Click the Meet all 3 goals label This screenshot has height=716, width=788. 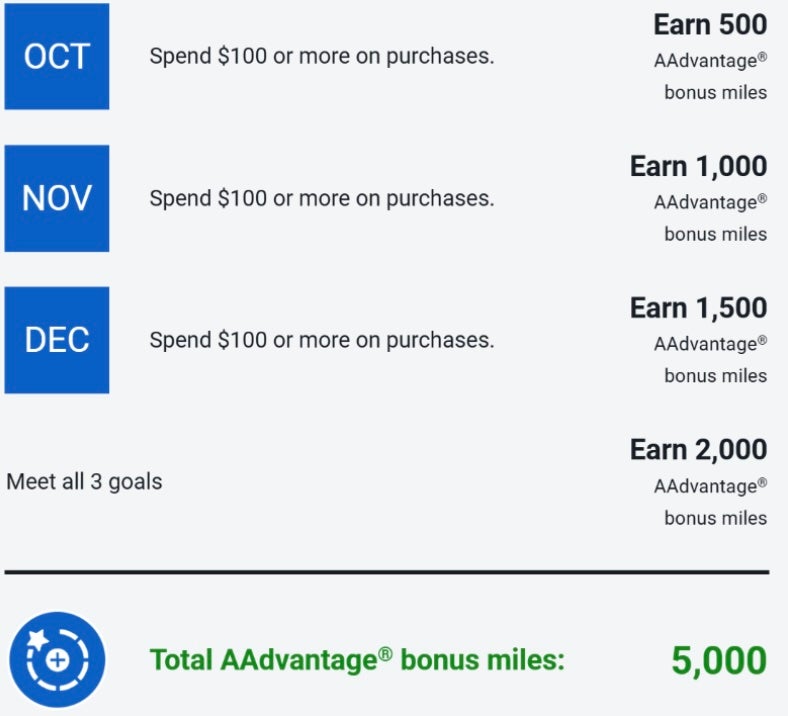(x=84, y=481)
